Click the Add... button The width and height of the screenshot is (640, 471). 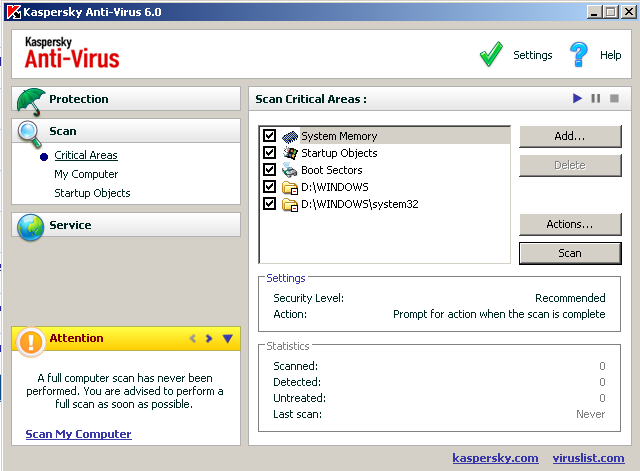(570, 136)
